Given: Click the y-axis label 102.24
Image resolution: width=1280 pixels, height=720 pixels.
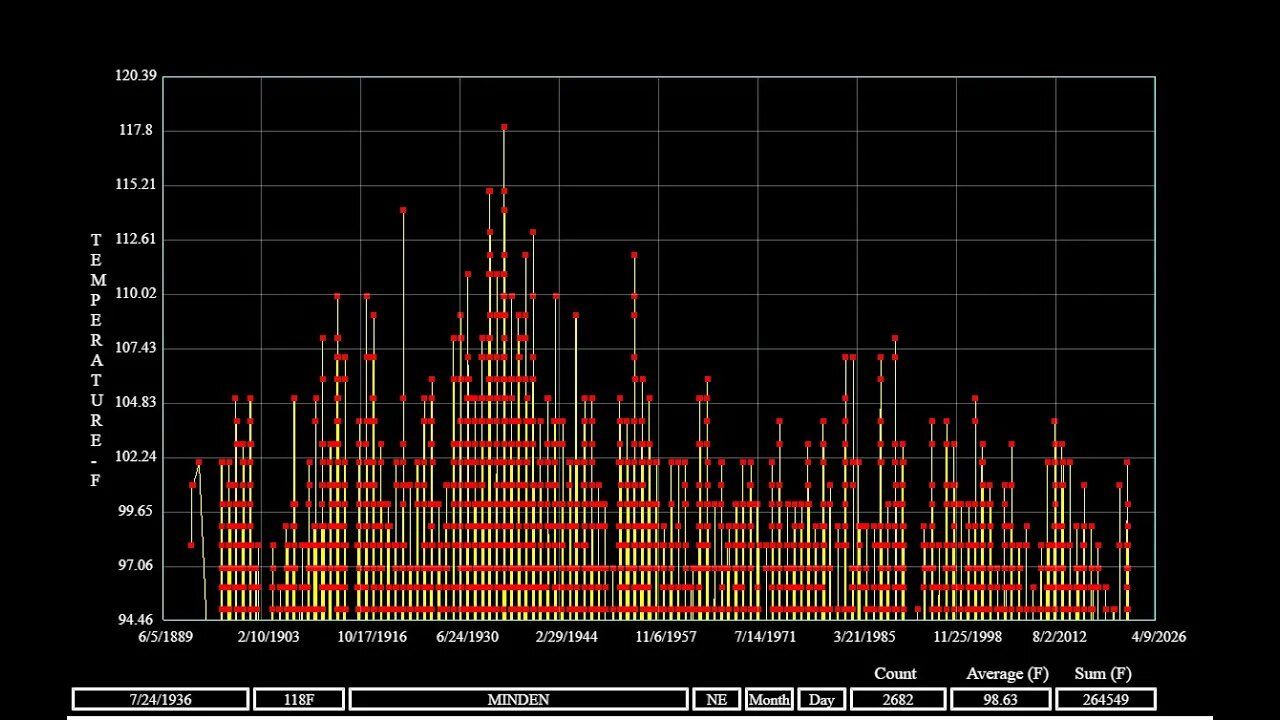Looking at the screenshot, I should (x=137, y=457).
